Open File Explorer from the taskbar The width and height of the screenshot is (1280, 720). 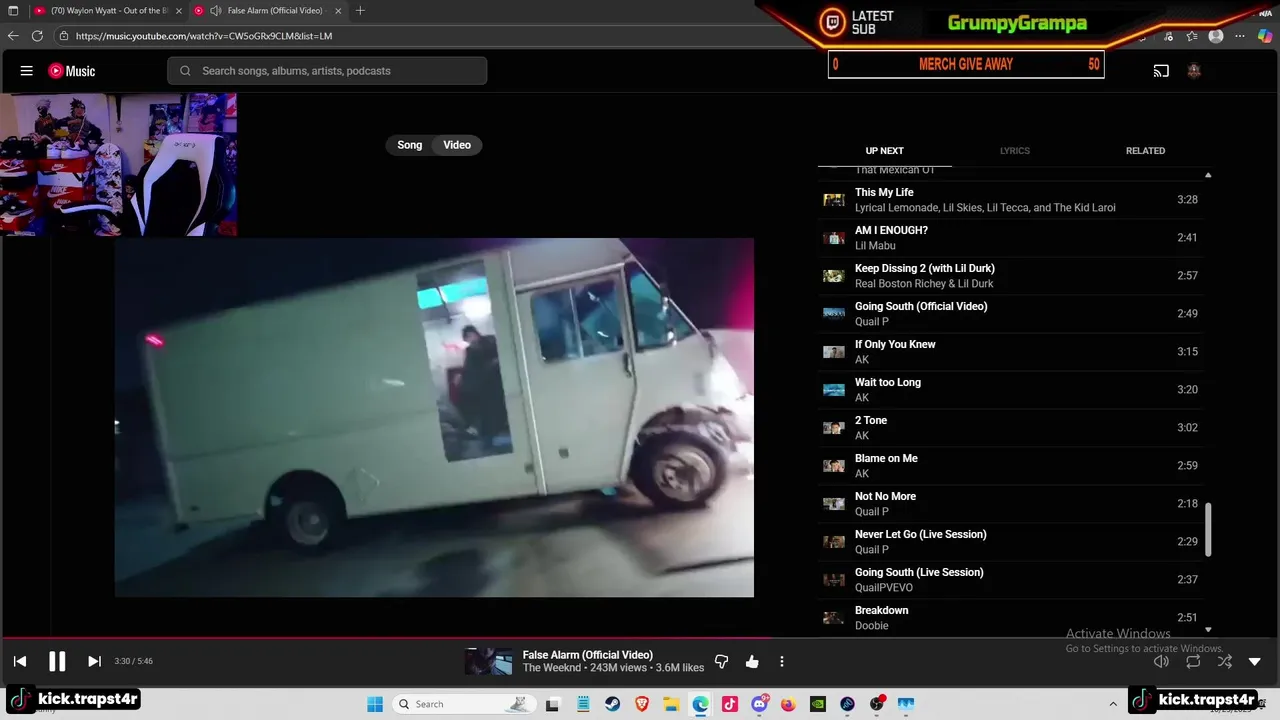point(670,704)
